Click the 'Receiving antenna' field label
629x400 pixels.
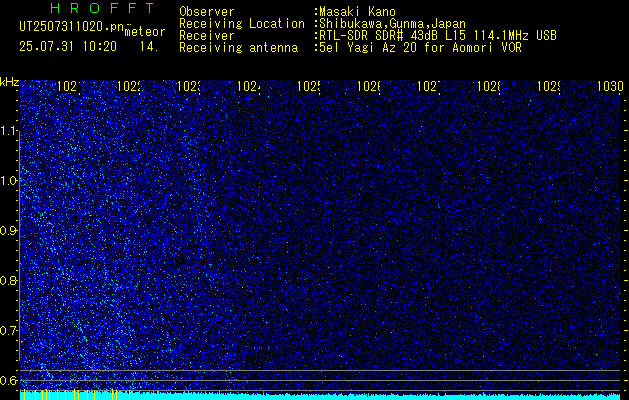tap(239, 48)
